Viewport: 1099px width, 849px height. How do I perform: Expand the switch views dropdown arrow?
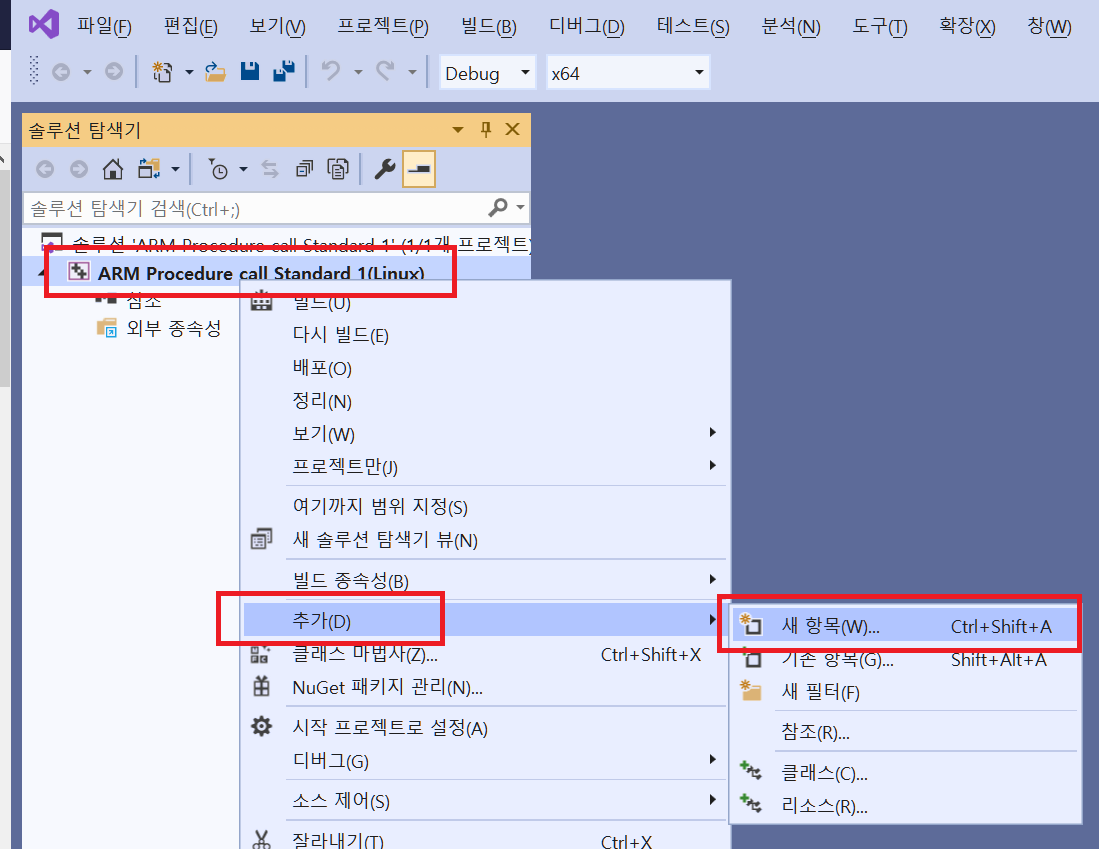[x=175, y=169]
